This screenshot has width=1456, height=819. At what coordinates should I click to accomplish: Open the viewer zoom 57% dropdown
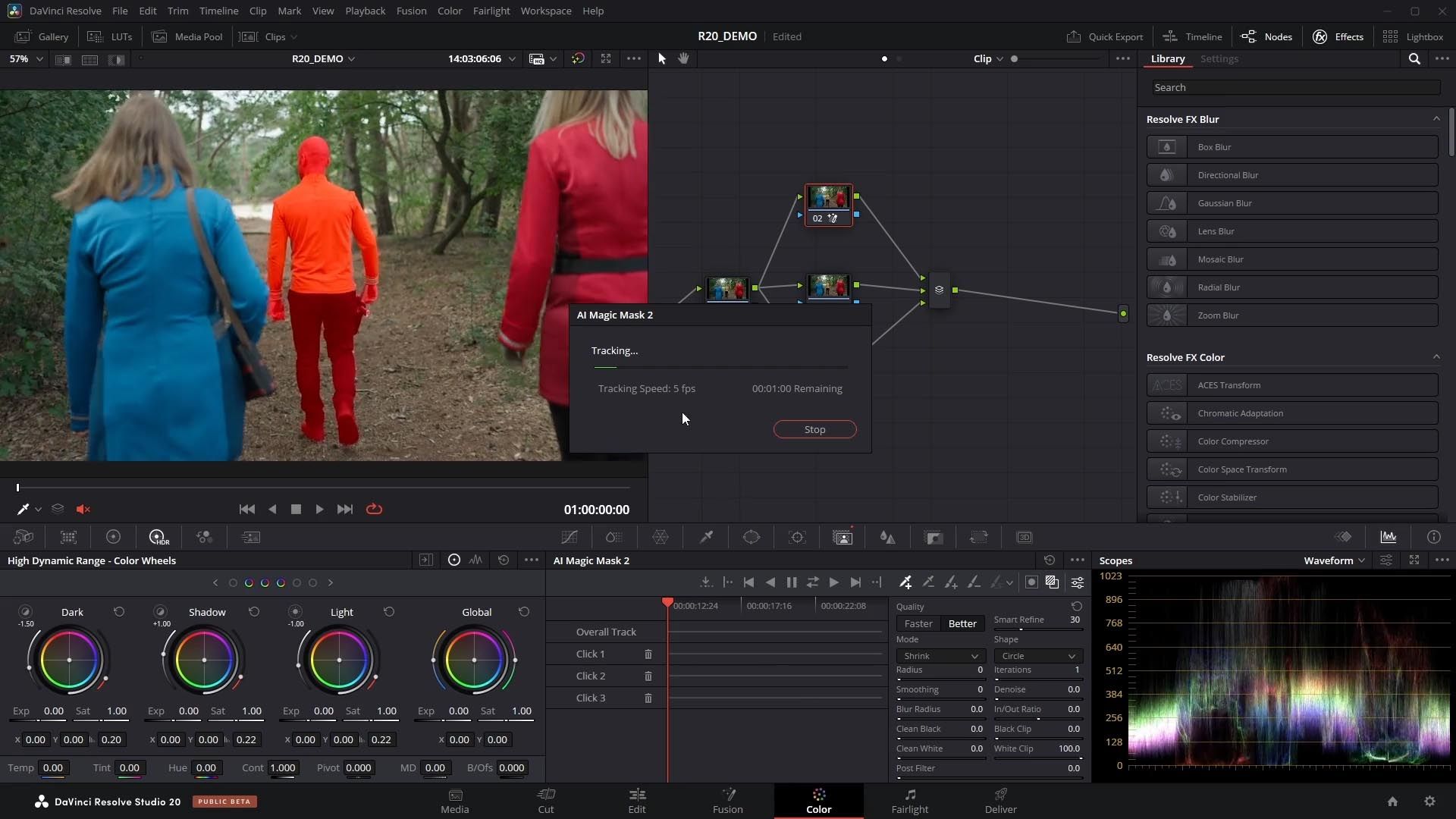click(x=26, y=58)
